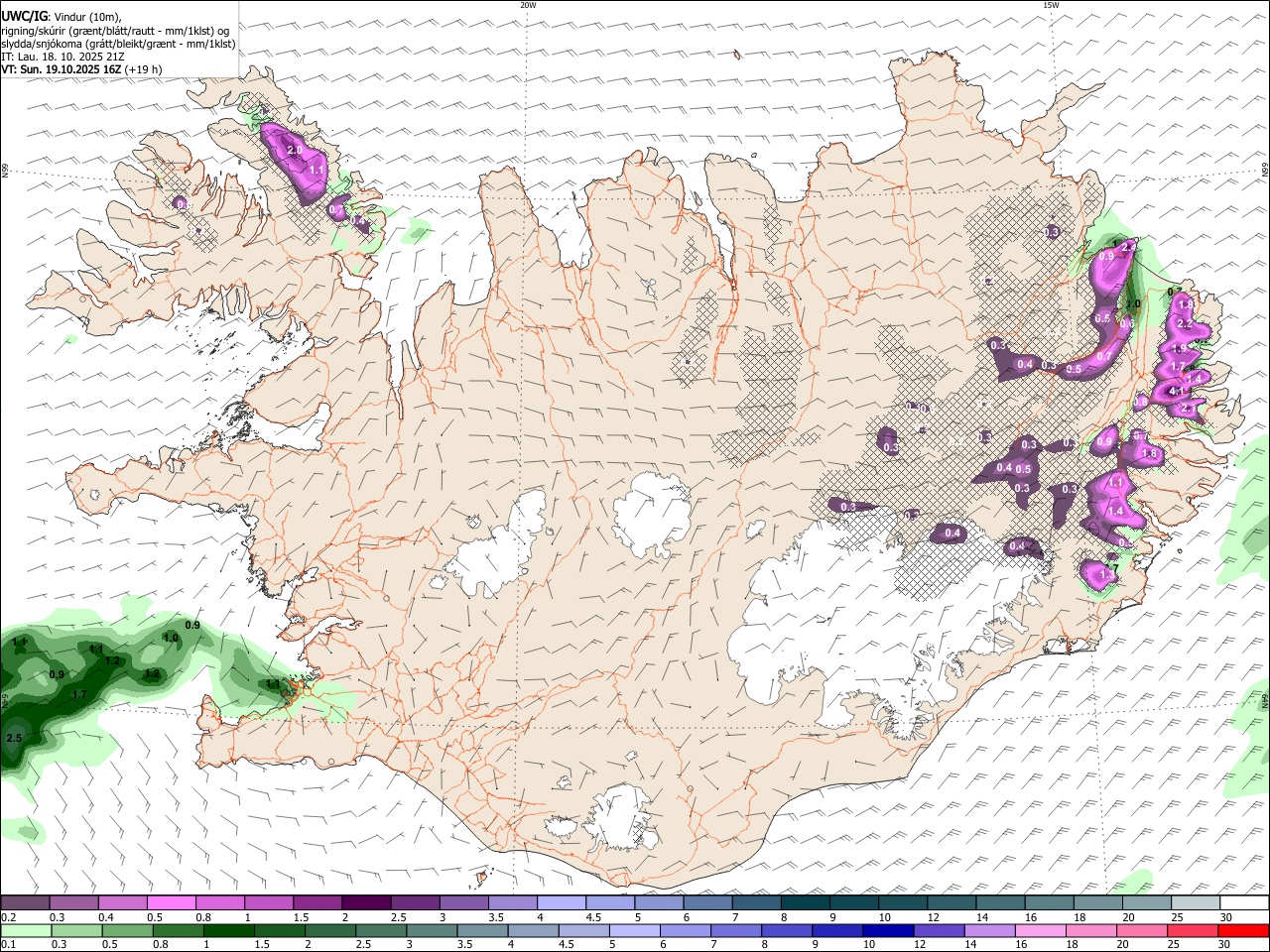Click the light lavender 4 snow legend swatch
This screenshot has width=1270, height=952.
(x=561, y=903)
